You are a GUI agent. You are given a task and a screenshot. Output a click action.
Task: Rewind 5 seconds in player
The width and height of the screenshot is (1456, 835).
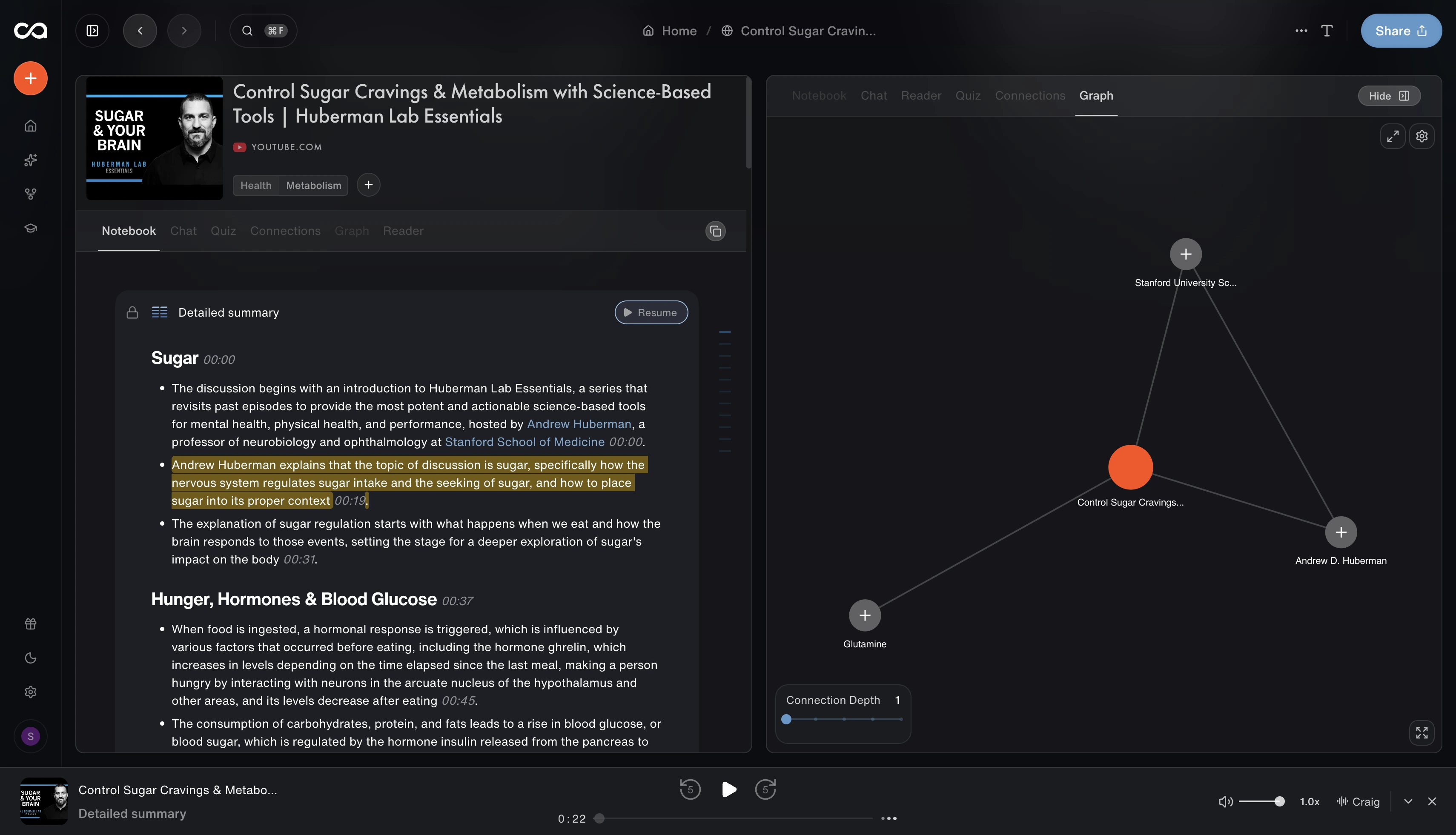pyautogui.click(x=690, y=789)
